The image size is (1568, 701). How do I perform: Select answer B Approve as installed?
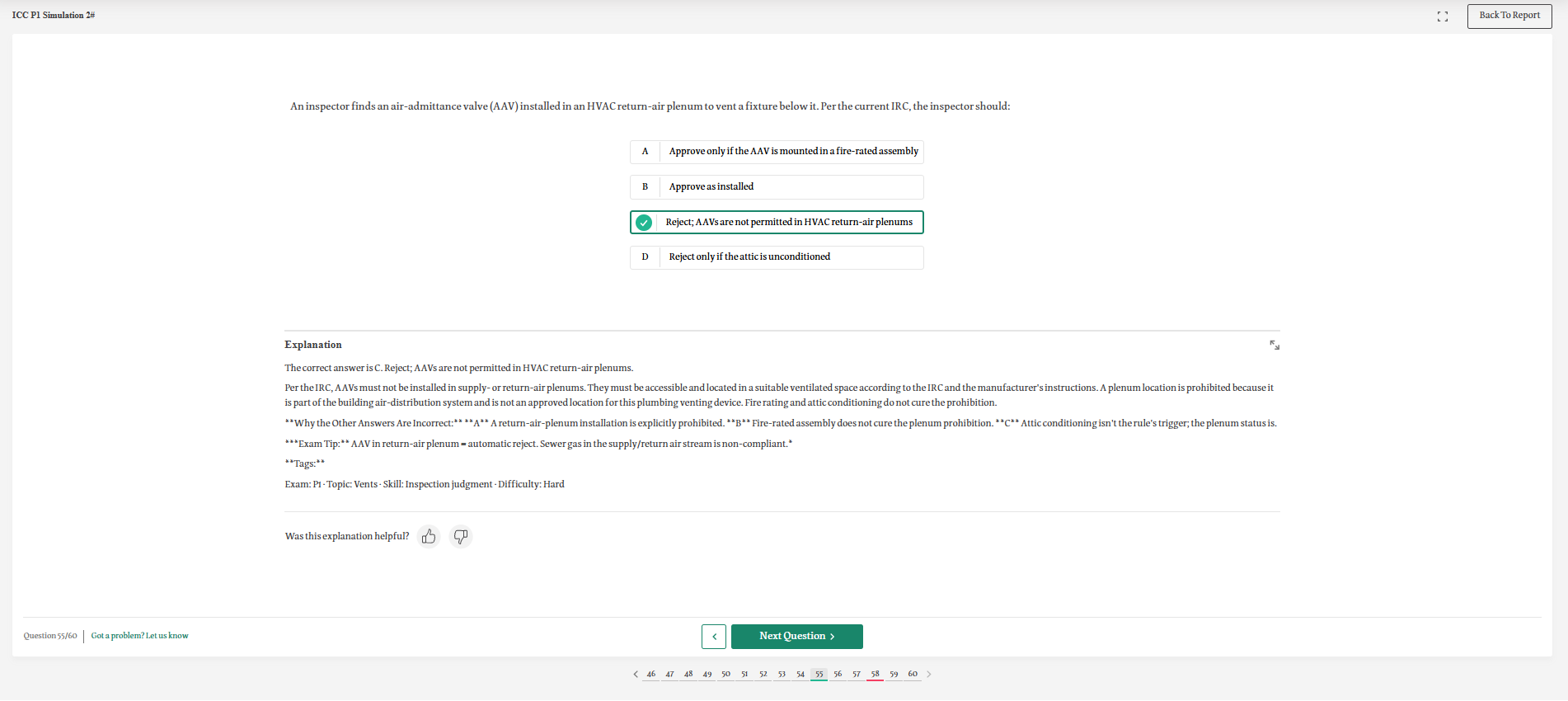click(777, 187)
